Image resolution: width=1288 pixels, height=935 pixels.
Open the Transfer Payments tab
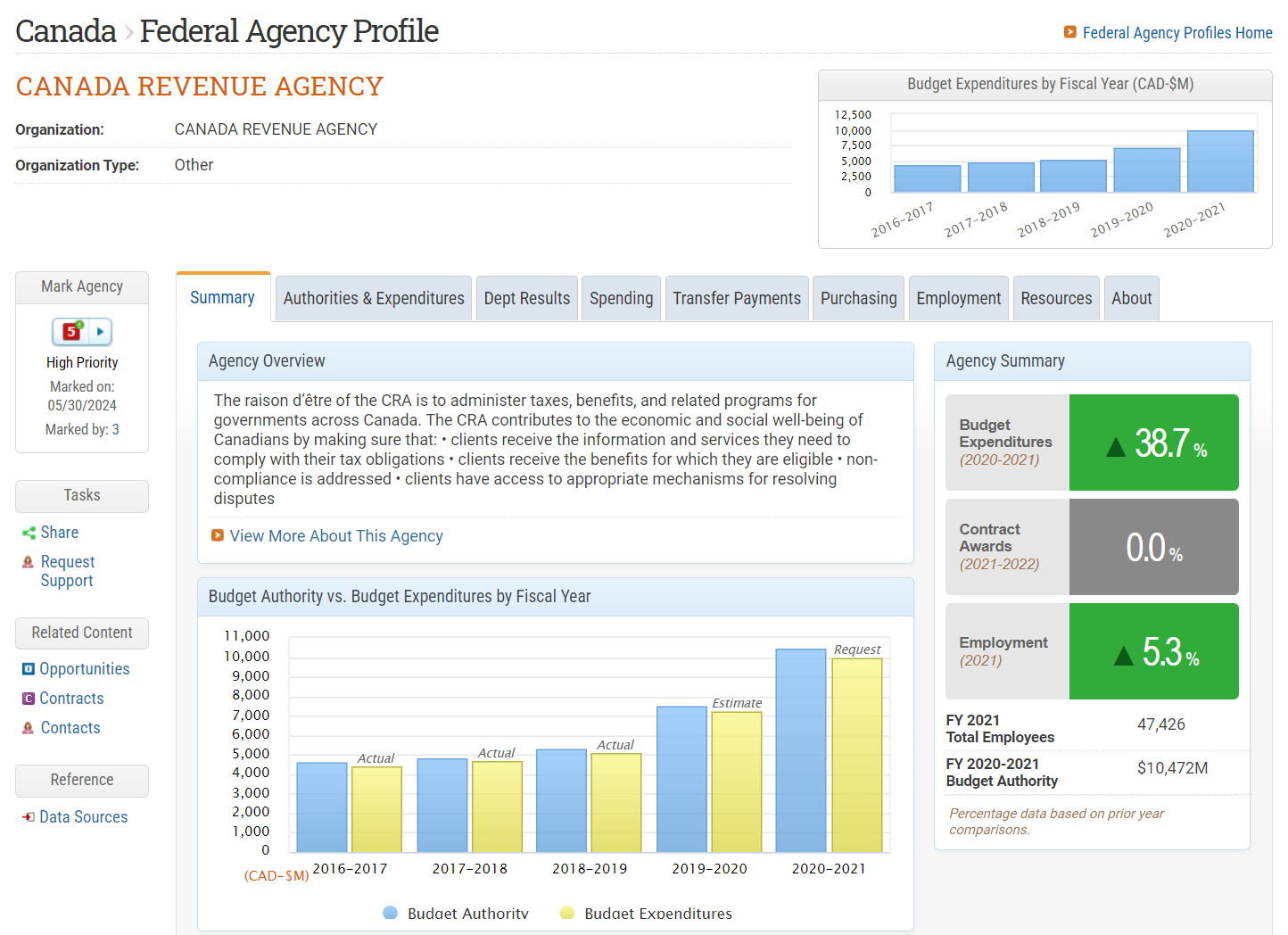point(737,299)
